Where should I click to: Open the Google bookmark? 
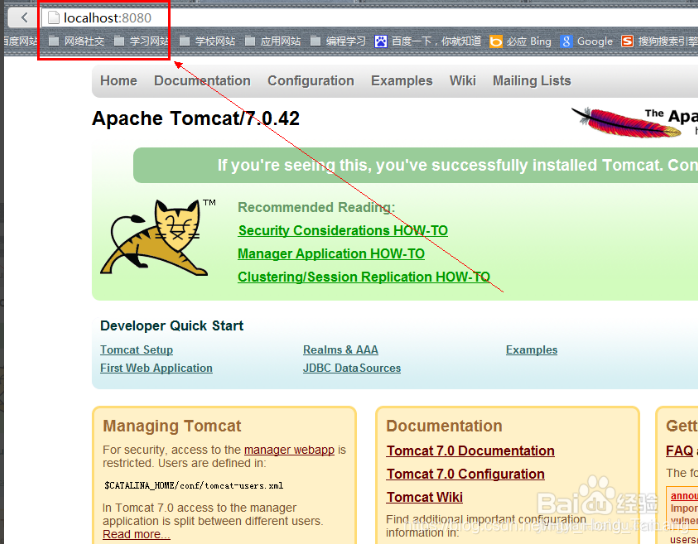click(x=587, y=41)
